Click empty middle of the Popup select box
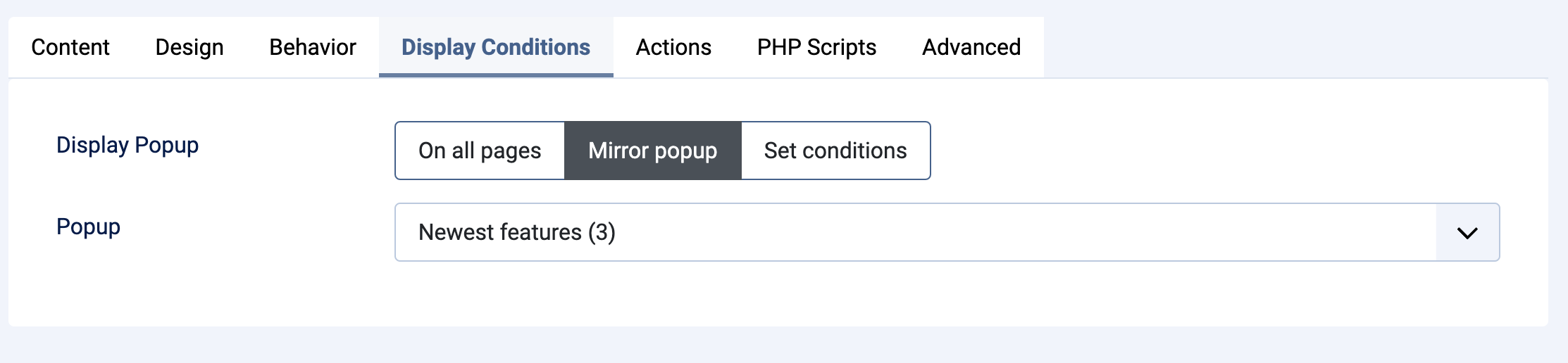 click(x=986, y=232)
